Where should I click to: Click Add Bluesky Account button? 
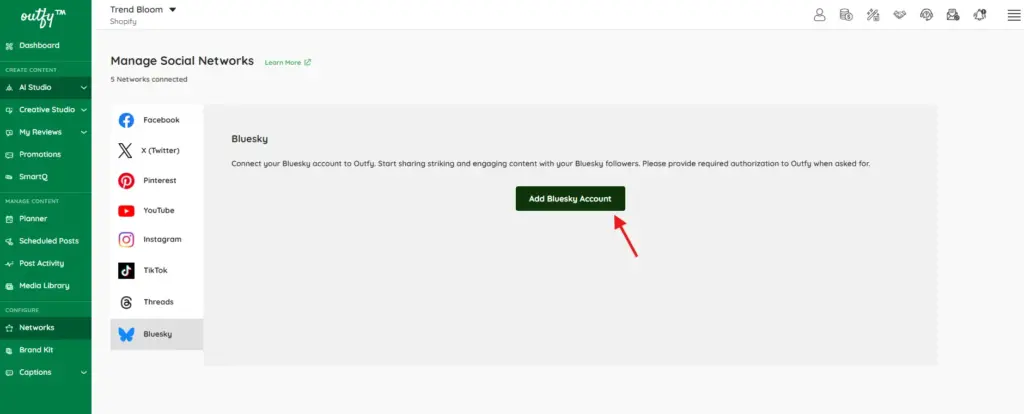(570, 199)
